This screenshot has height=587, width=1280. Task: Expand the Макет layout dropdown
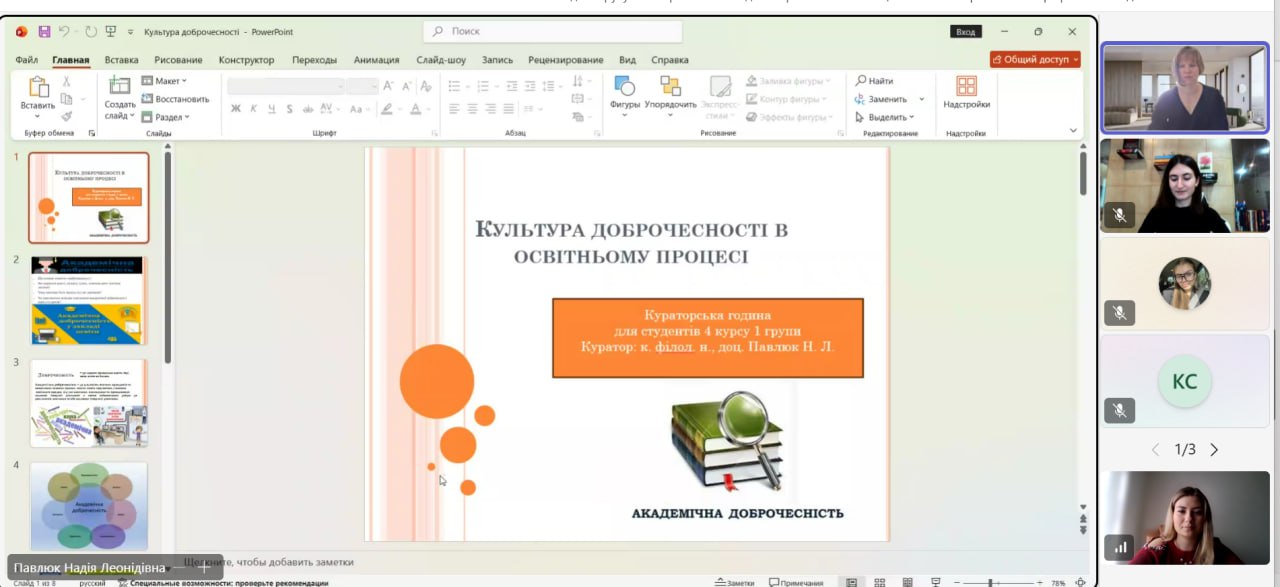[165, 81]
